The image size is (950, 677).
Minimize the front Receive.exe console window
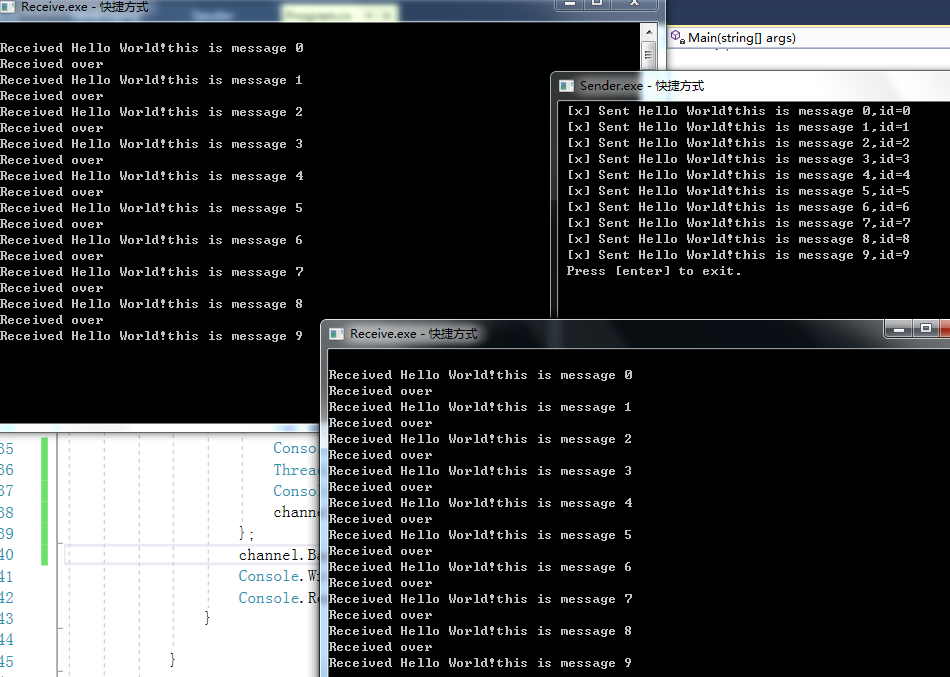click(899, 329)
